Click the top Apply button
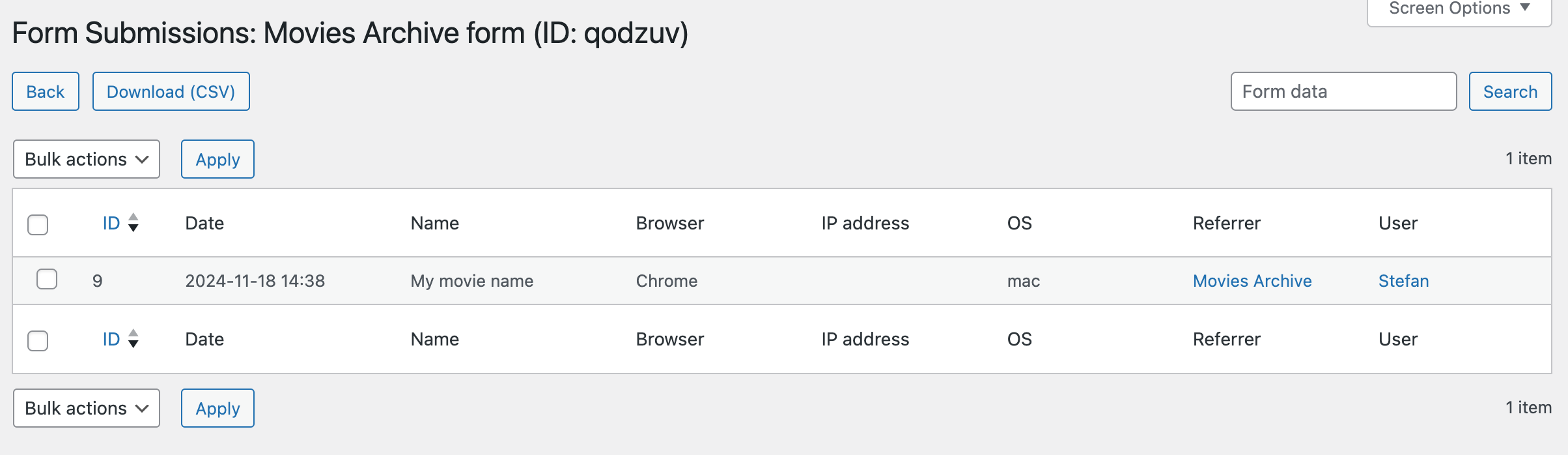This screenshot has width=1568, height=455. tap(217, 159)
